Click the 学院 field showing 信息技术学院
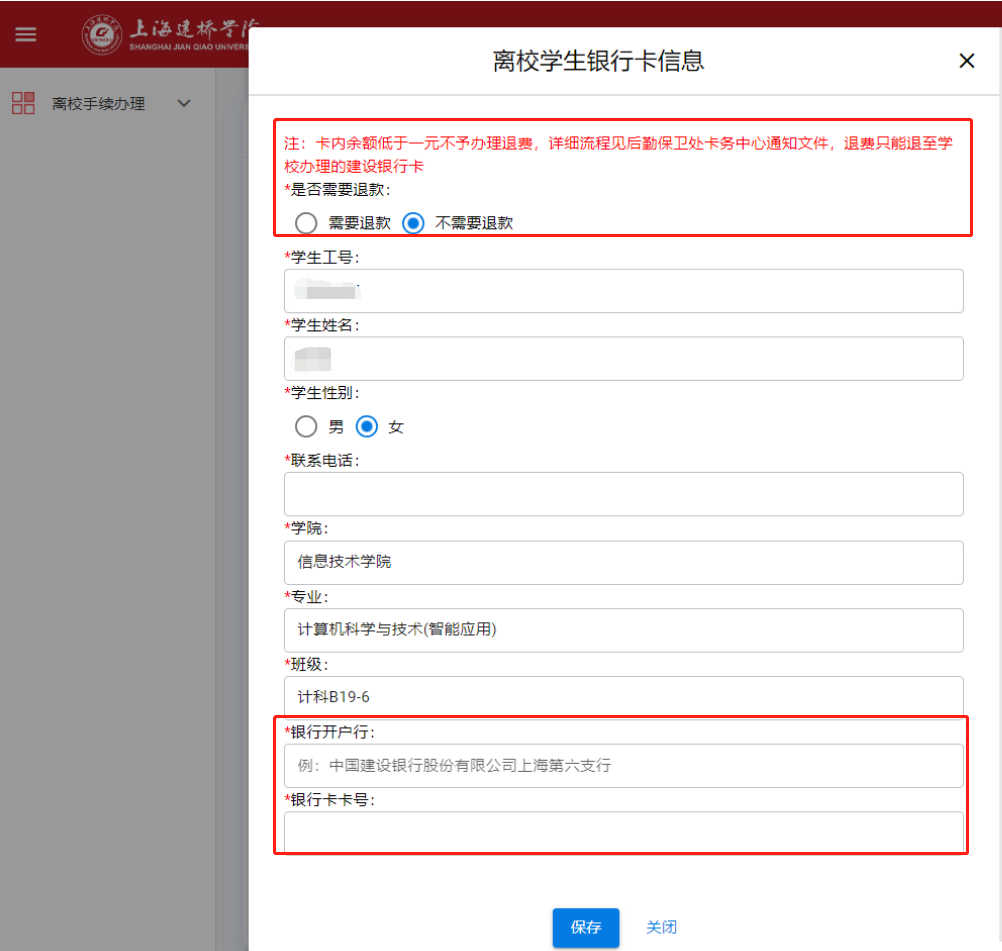Screen dimensions: 1002x951 coord(623,562)
